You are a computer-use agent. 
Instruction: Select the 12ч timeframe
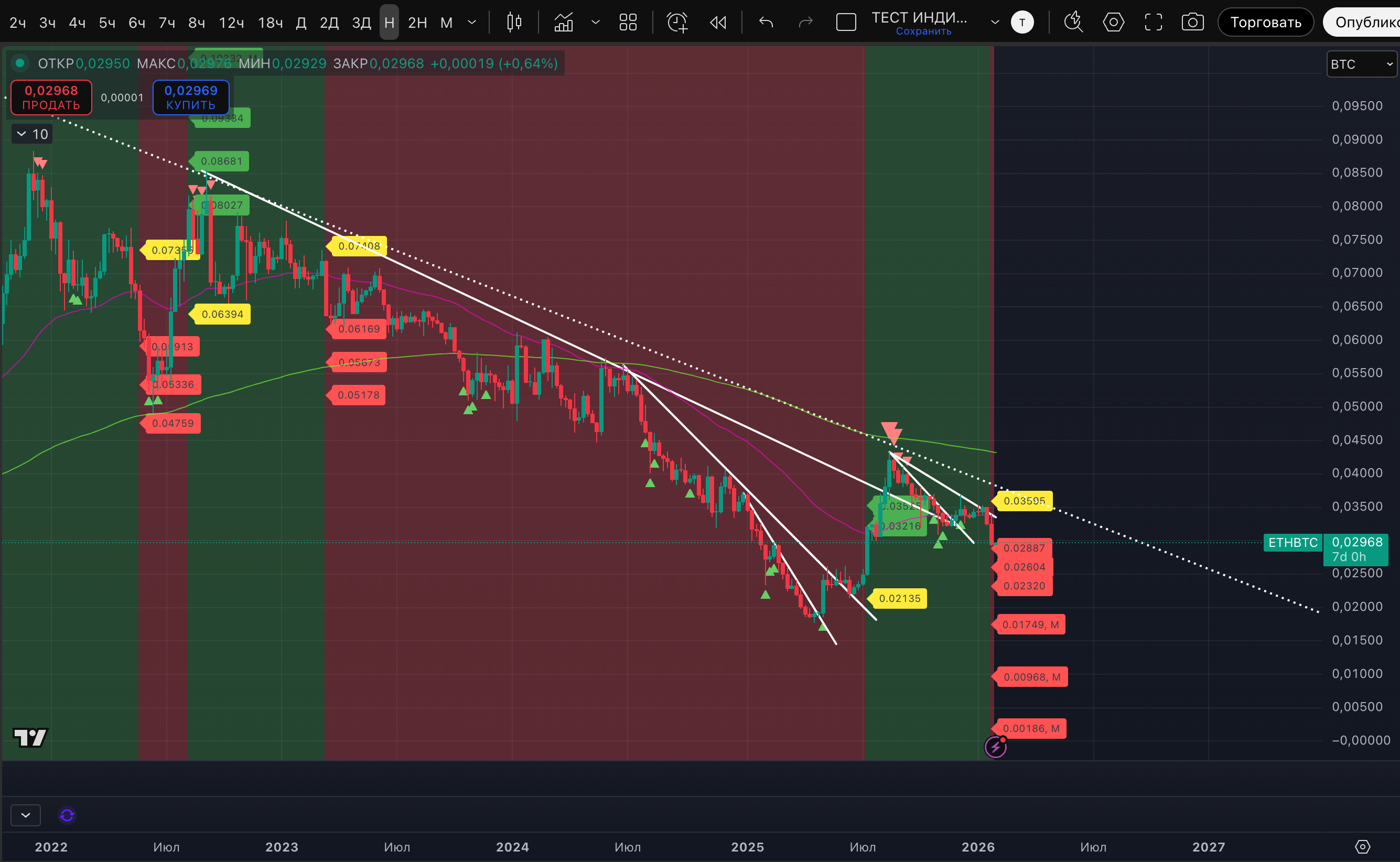(231, 22)
